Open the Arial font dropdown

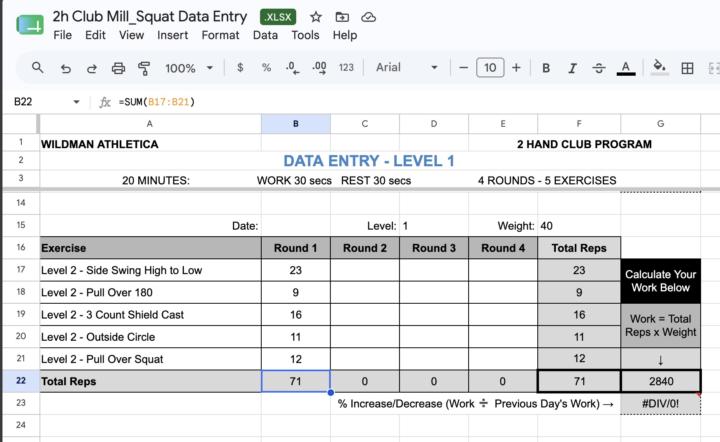406,67
